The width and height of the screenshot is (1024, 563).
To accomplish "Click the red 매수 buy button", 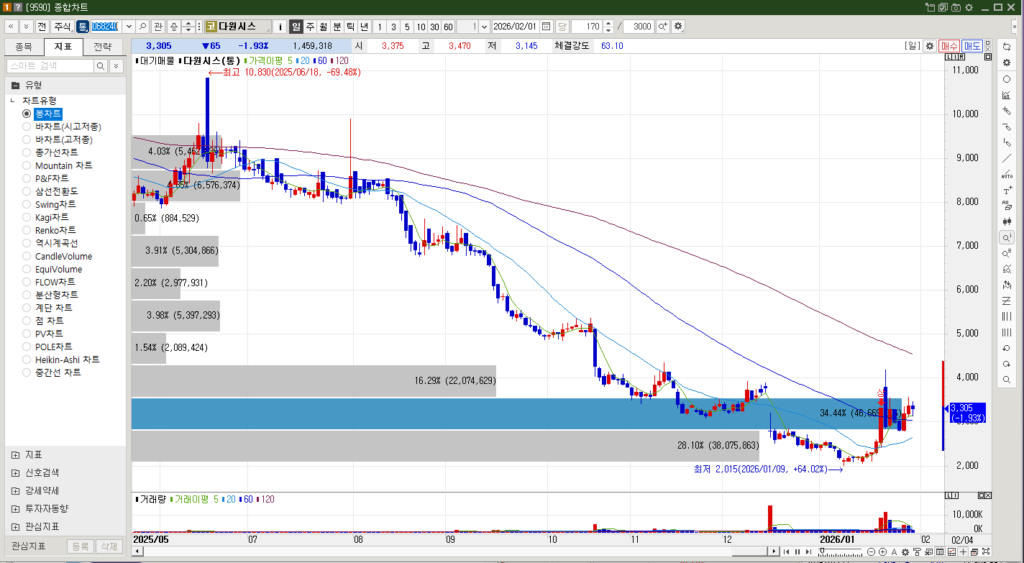I will [949, 46].
